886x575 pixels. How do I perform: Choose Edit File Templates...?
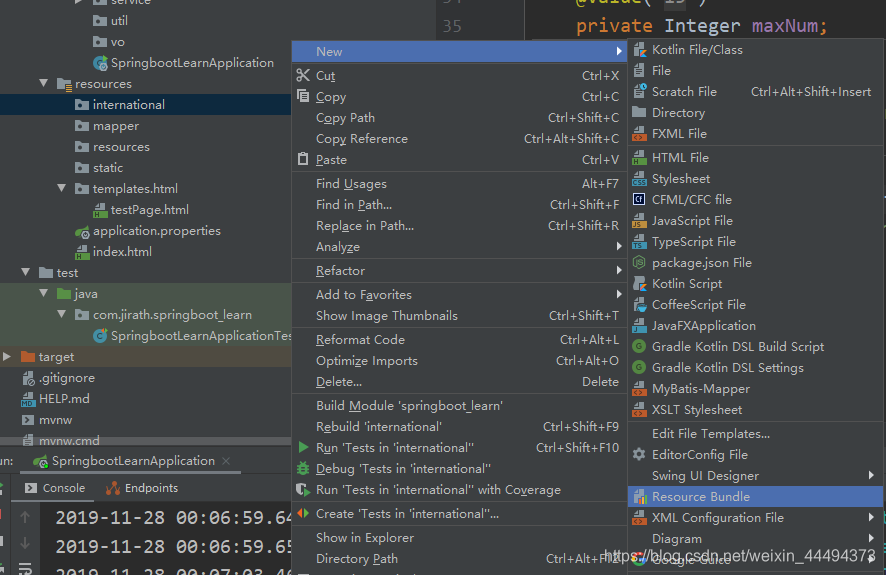pos(755,433)
